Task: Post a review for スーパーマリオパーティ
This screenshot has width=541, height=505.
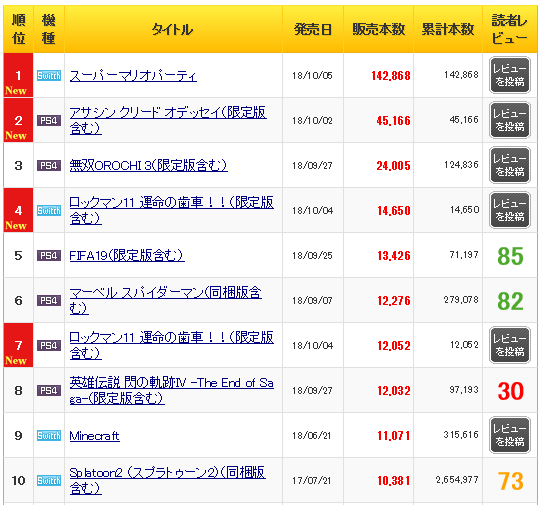Action: (x=510, y=75)
